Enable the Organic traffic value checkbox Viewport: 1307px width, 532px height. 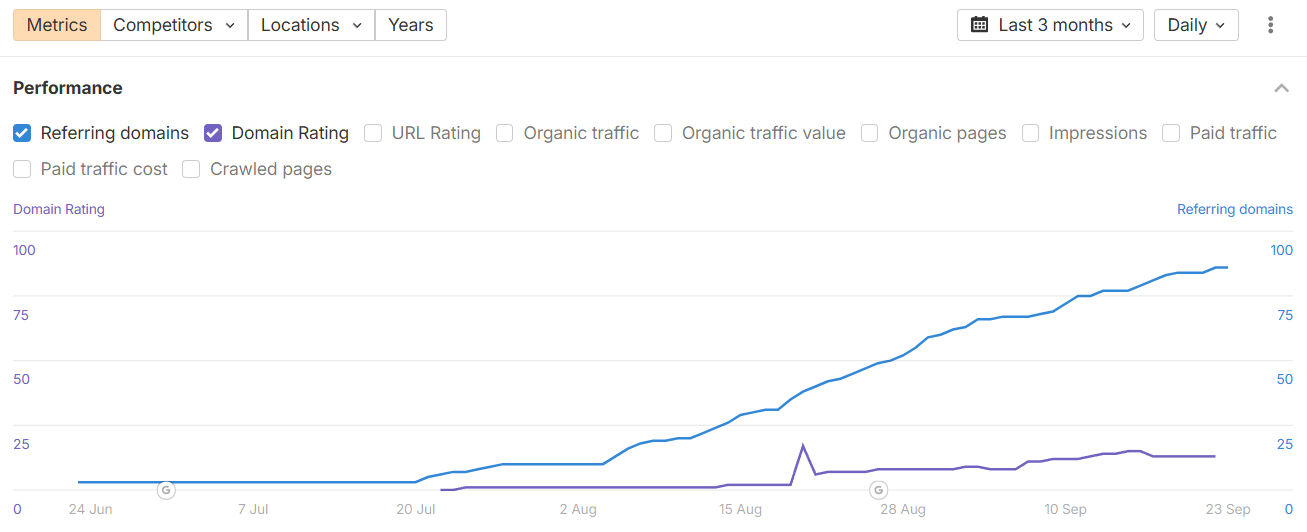pos(663,133)
